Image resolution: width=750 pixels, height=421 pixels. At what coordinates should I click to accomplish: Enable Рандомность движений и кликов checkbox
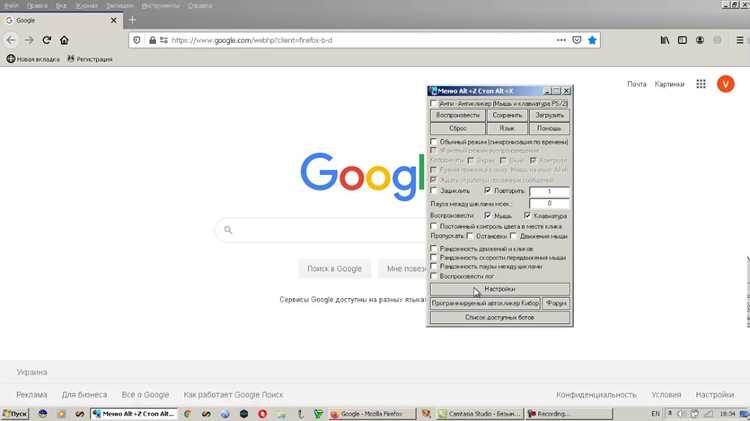[x=433, y=249]
